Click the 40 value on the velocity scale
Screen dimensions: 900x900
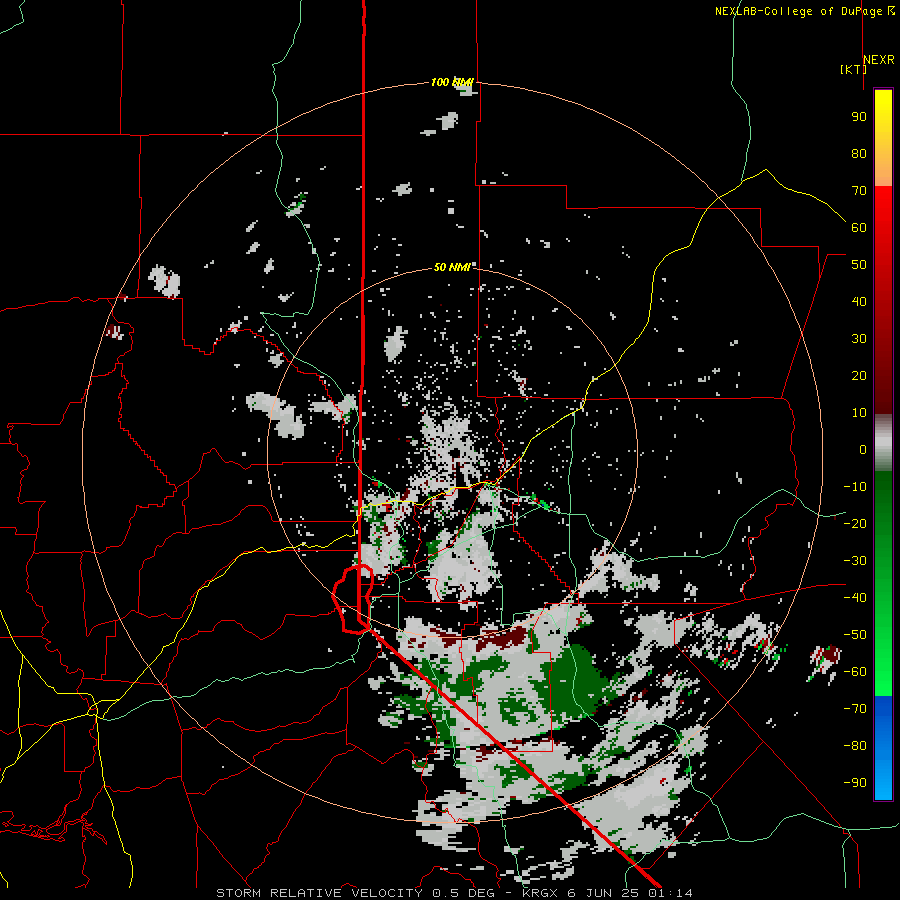tap(859, 301)
